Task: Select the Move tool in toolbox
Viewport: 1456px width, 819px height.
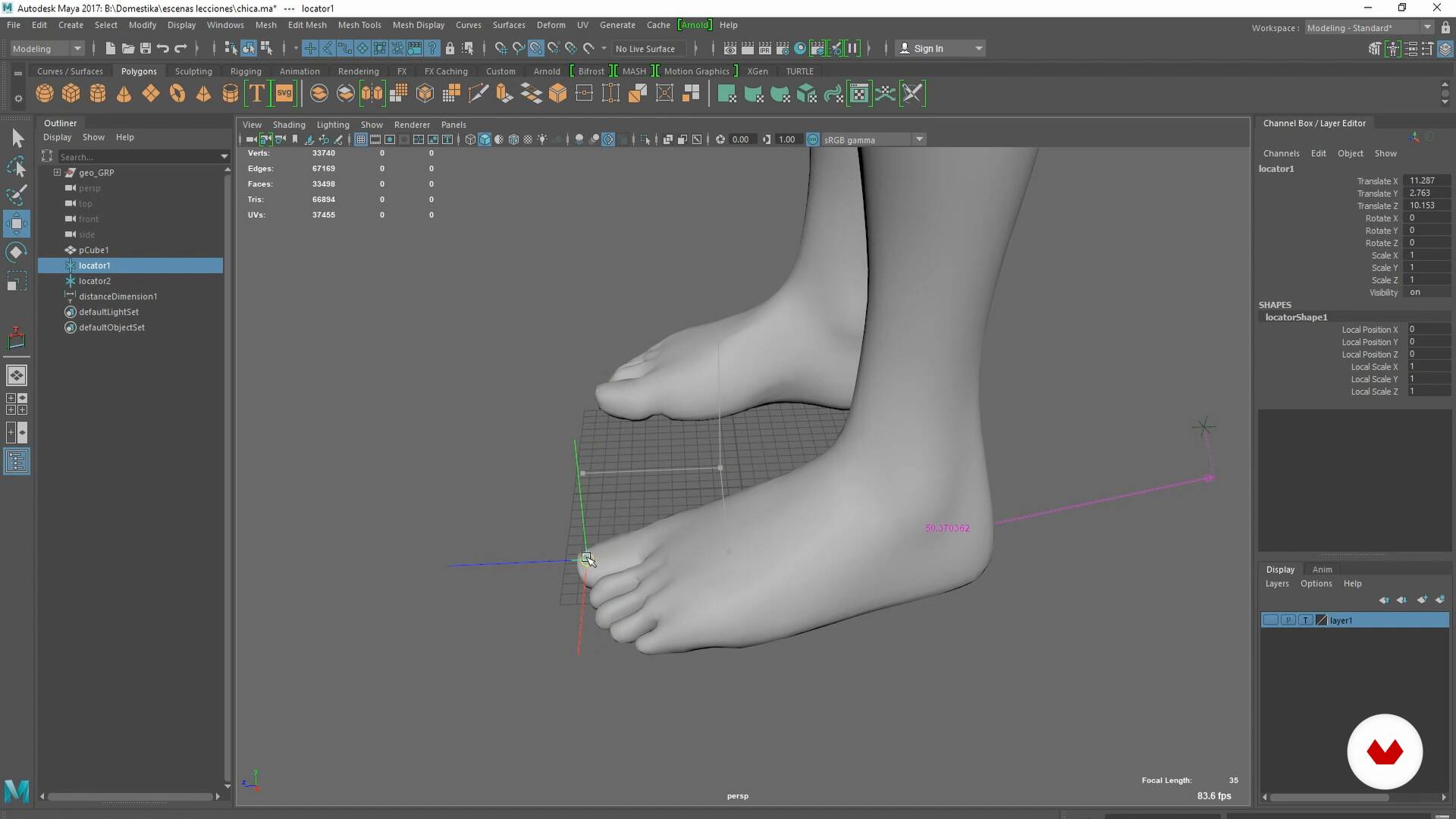Action: 17,224
